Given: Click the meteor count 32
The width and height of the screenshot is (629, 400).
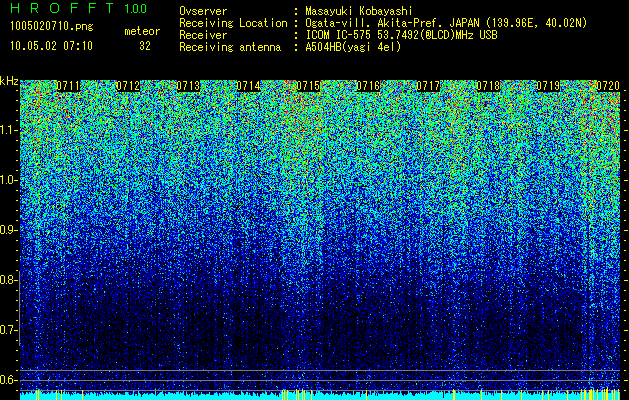Looking at the screenshot, I should tap(145, 46).
